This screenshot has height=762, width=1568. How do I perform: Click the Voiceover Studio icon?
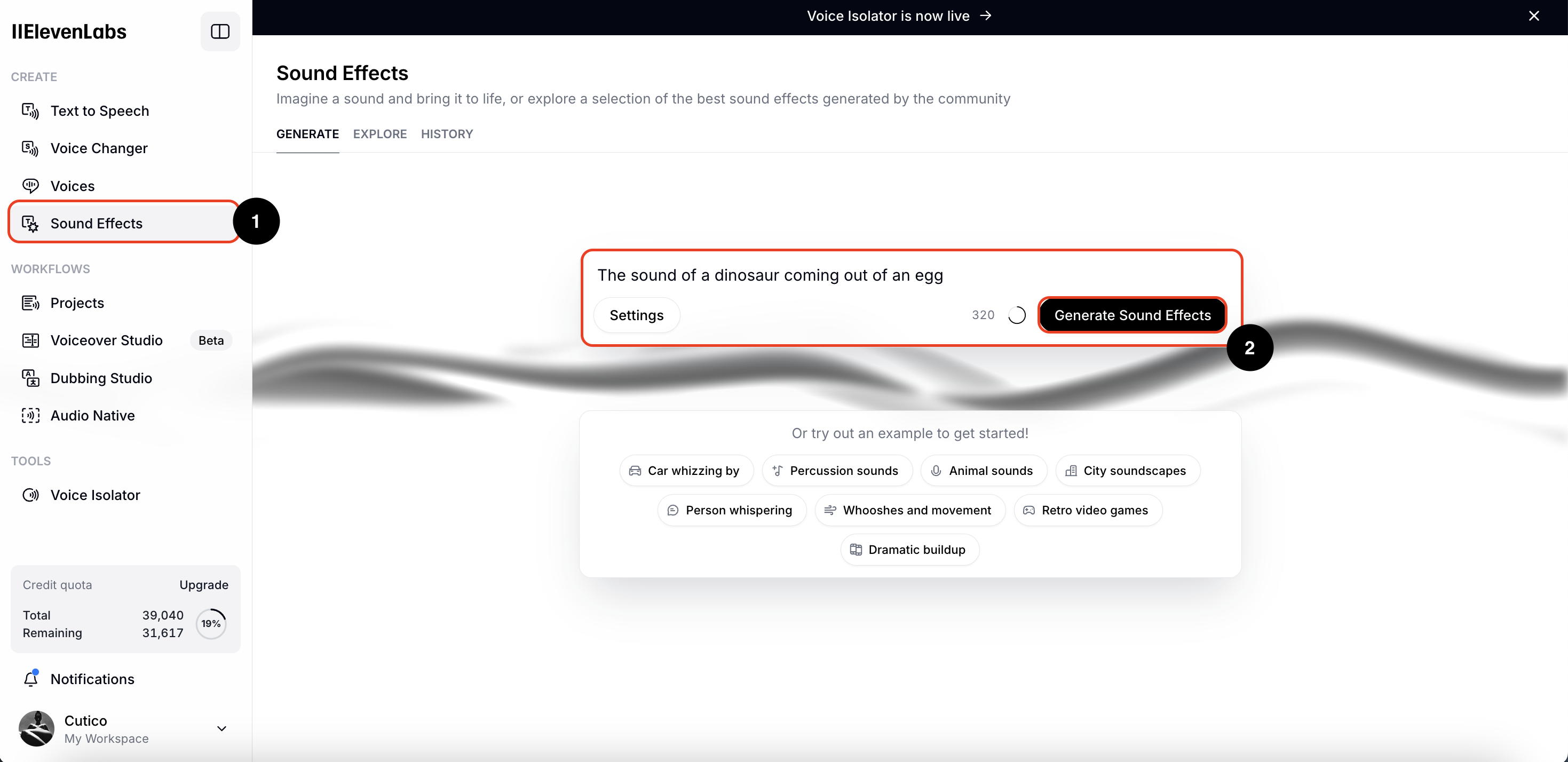pos(30,340)
